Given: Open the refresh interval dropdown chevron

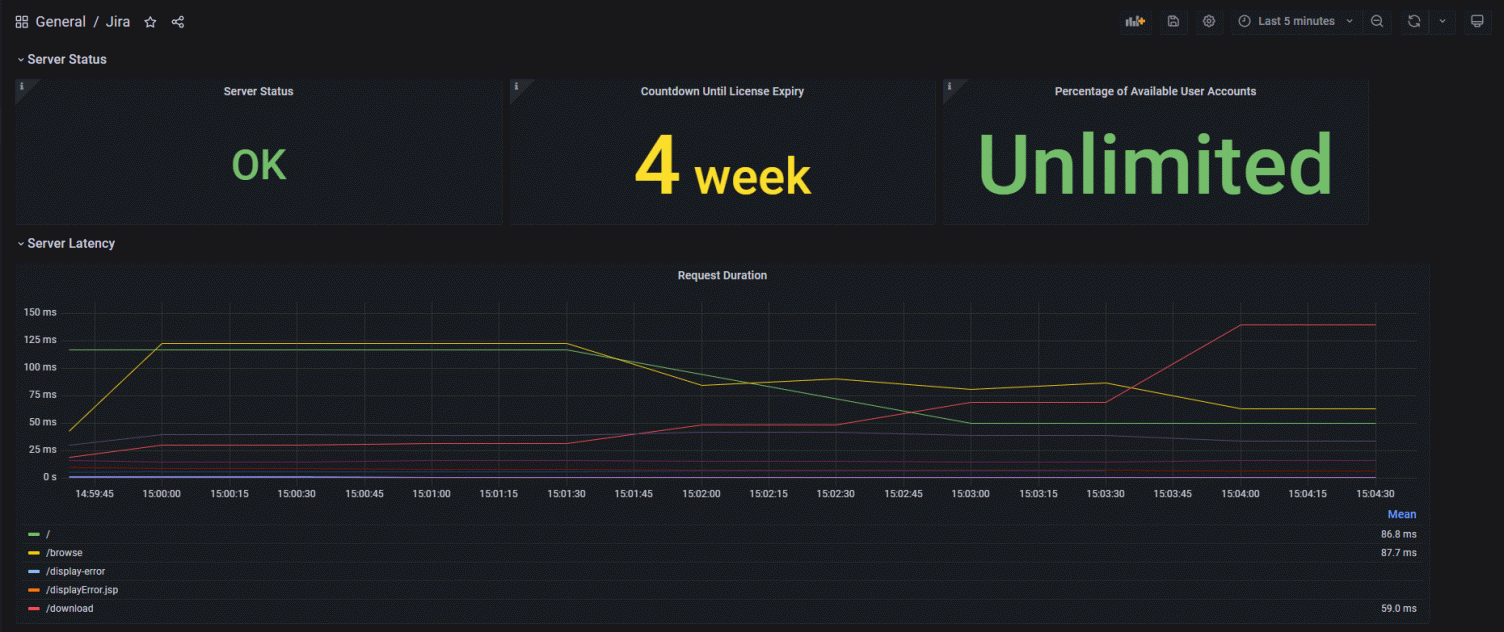Looking at the screenshot, I should pos(1441,21).
